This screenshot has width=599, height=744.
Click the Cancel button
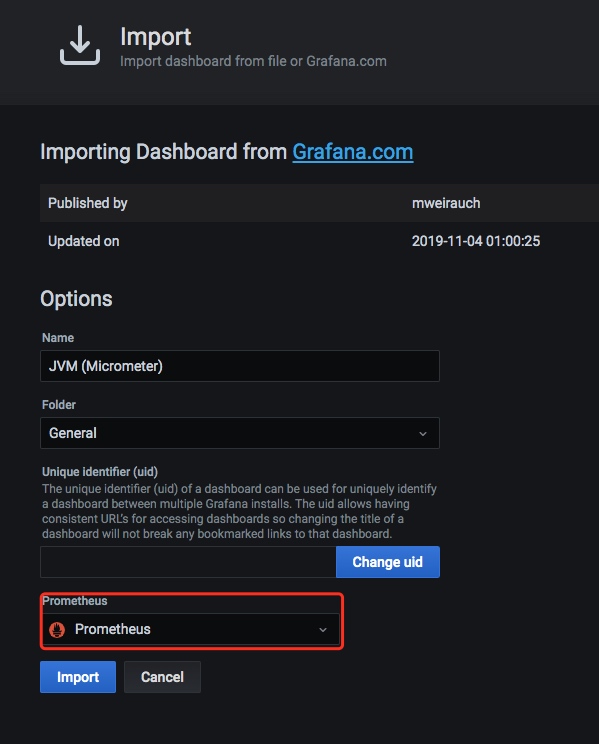click(x=162, y=677)
